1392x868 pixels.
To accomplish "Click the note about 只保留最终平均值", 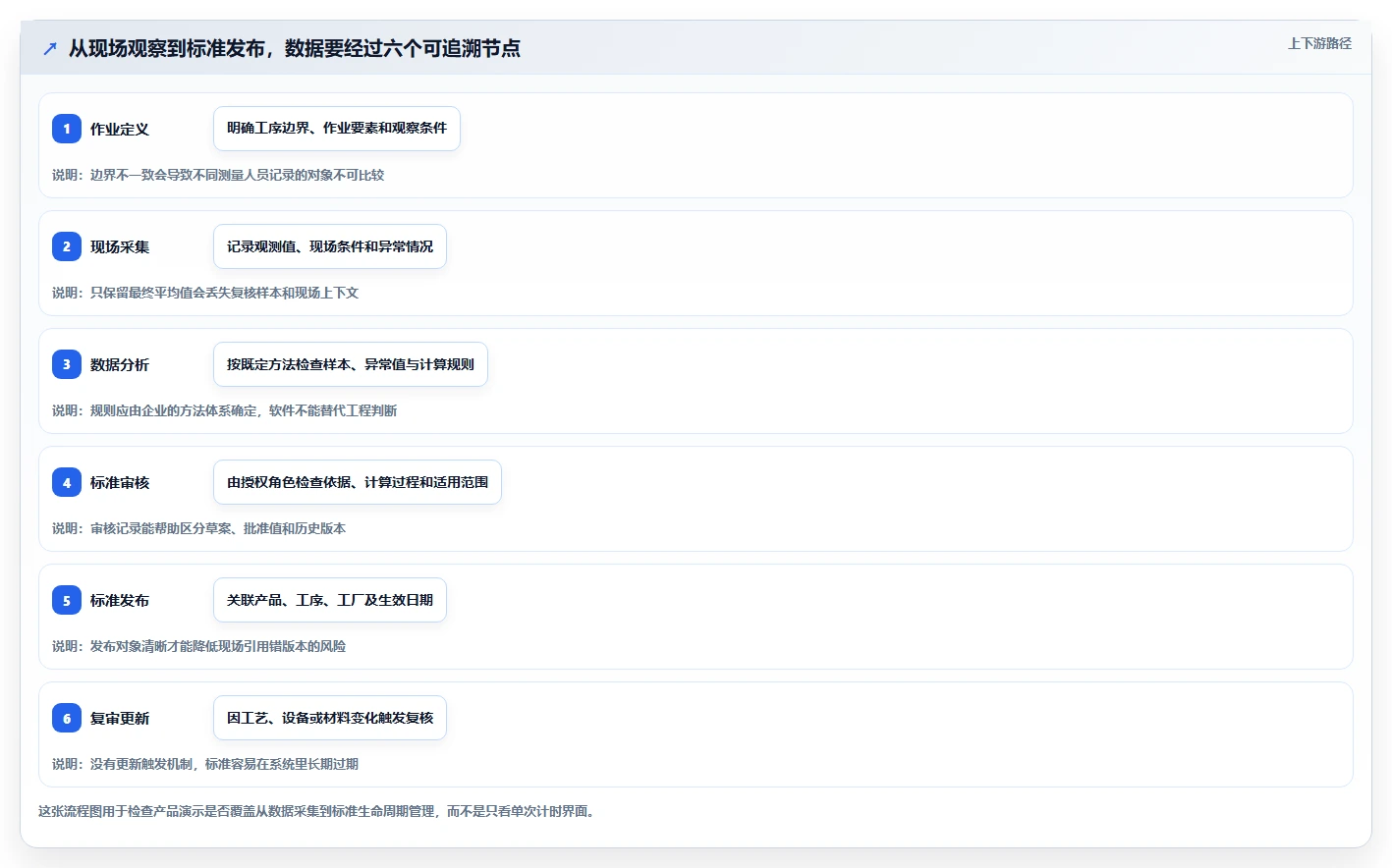I will coord(205,293).
